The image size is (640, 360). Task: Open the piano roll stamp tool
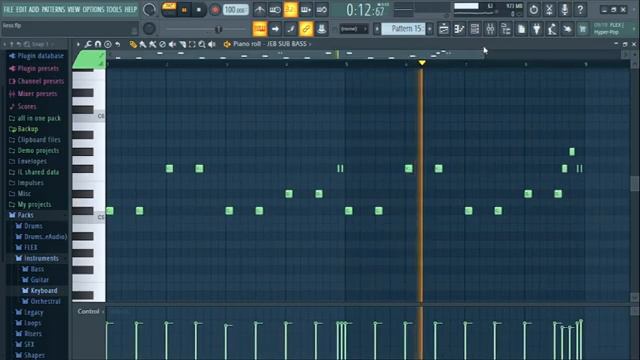coord(108,44)
